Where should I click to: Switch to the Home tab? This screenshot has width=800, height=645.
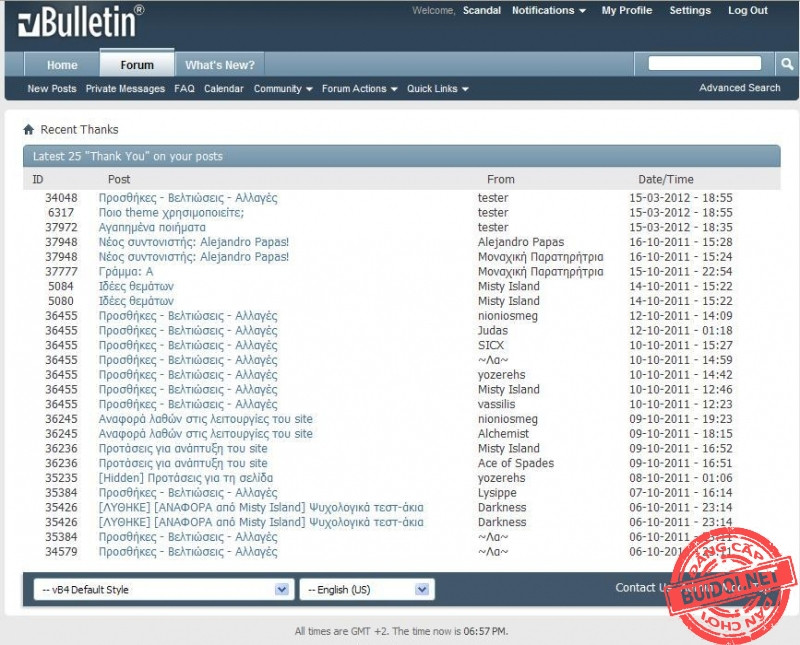click(62, 65)
